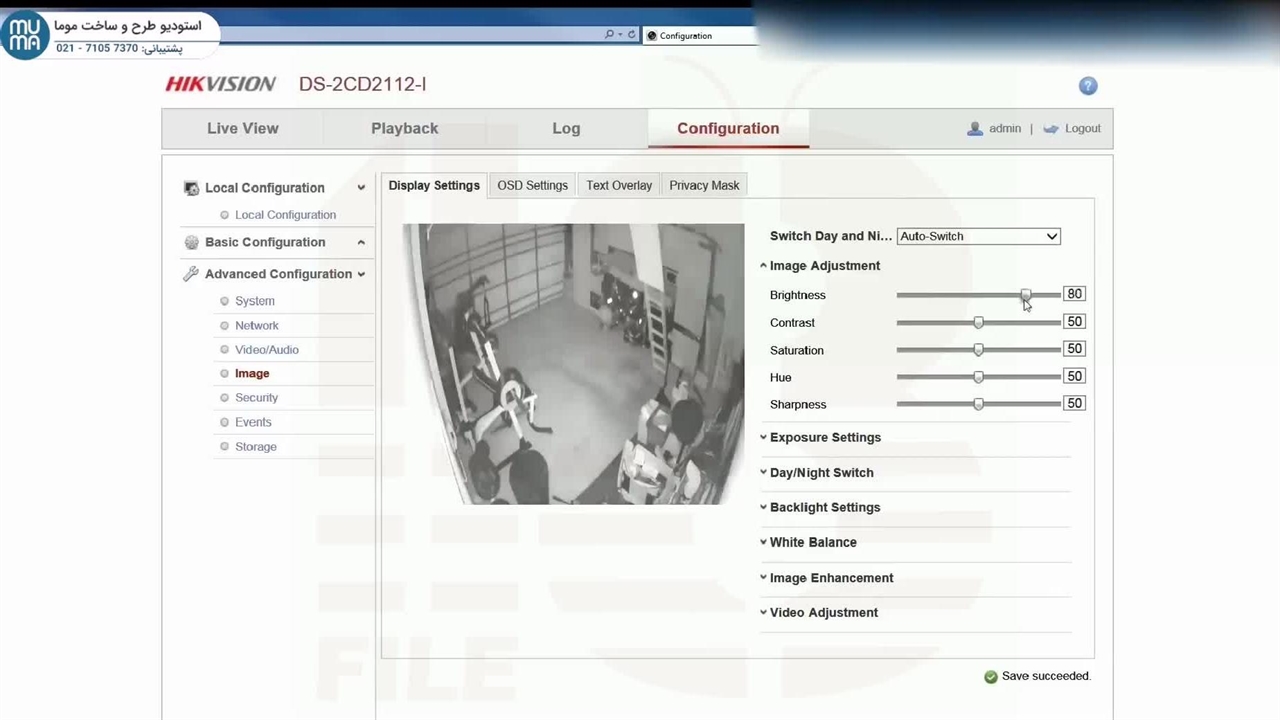Click the Contrast slider handle
This screenshot has width=1280, height=720.
click(978, 322)
